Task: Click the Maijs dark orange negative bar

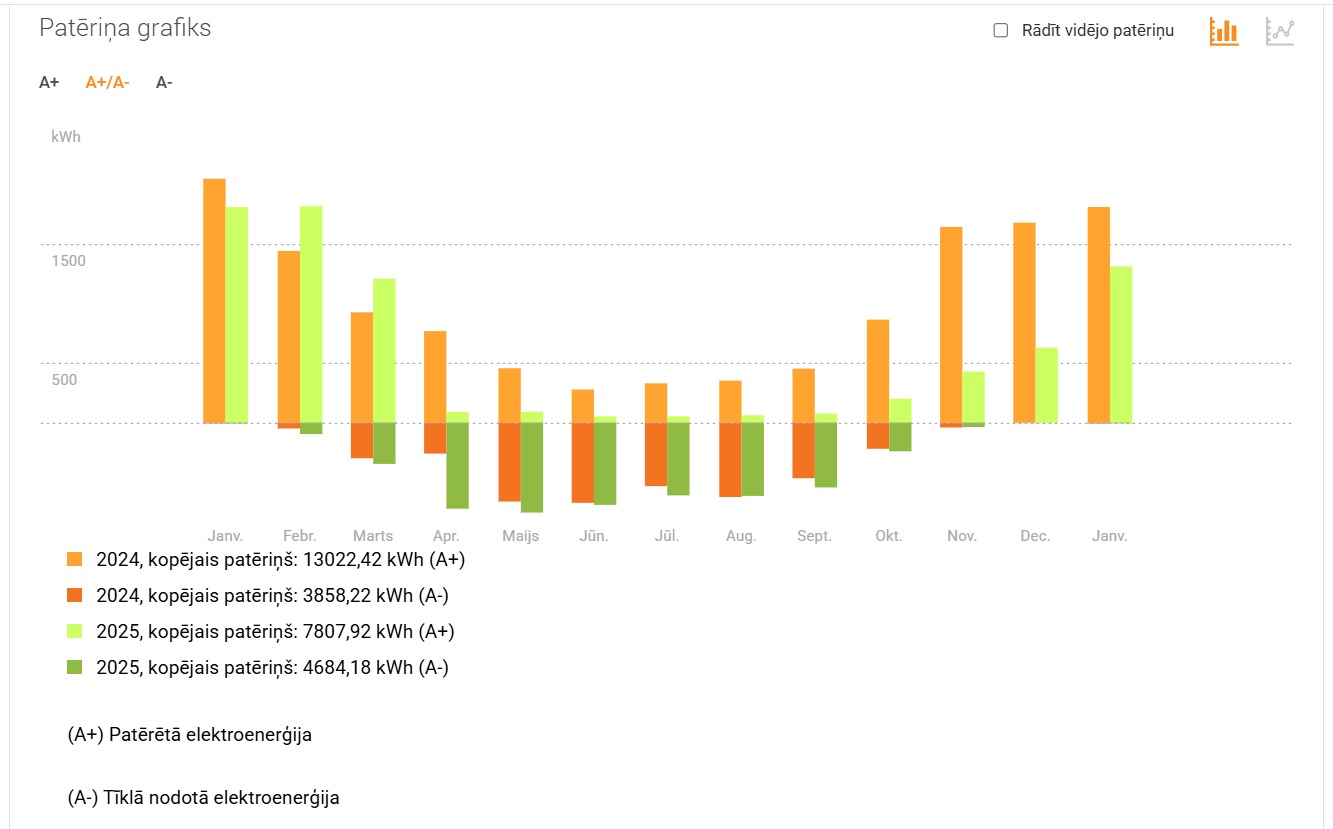Action: click(x=509, y=461)
